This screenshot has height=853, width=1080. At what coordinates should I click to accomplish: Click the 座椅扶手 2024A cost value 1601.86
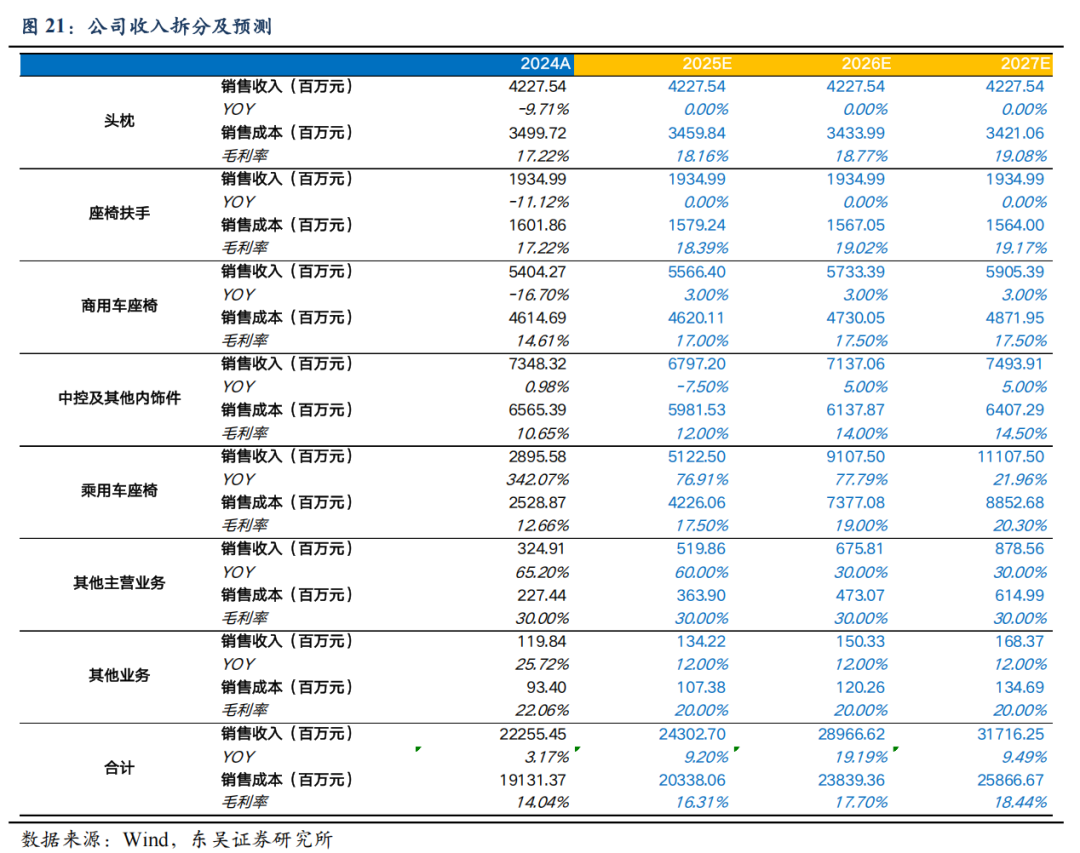coord(537,225)
